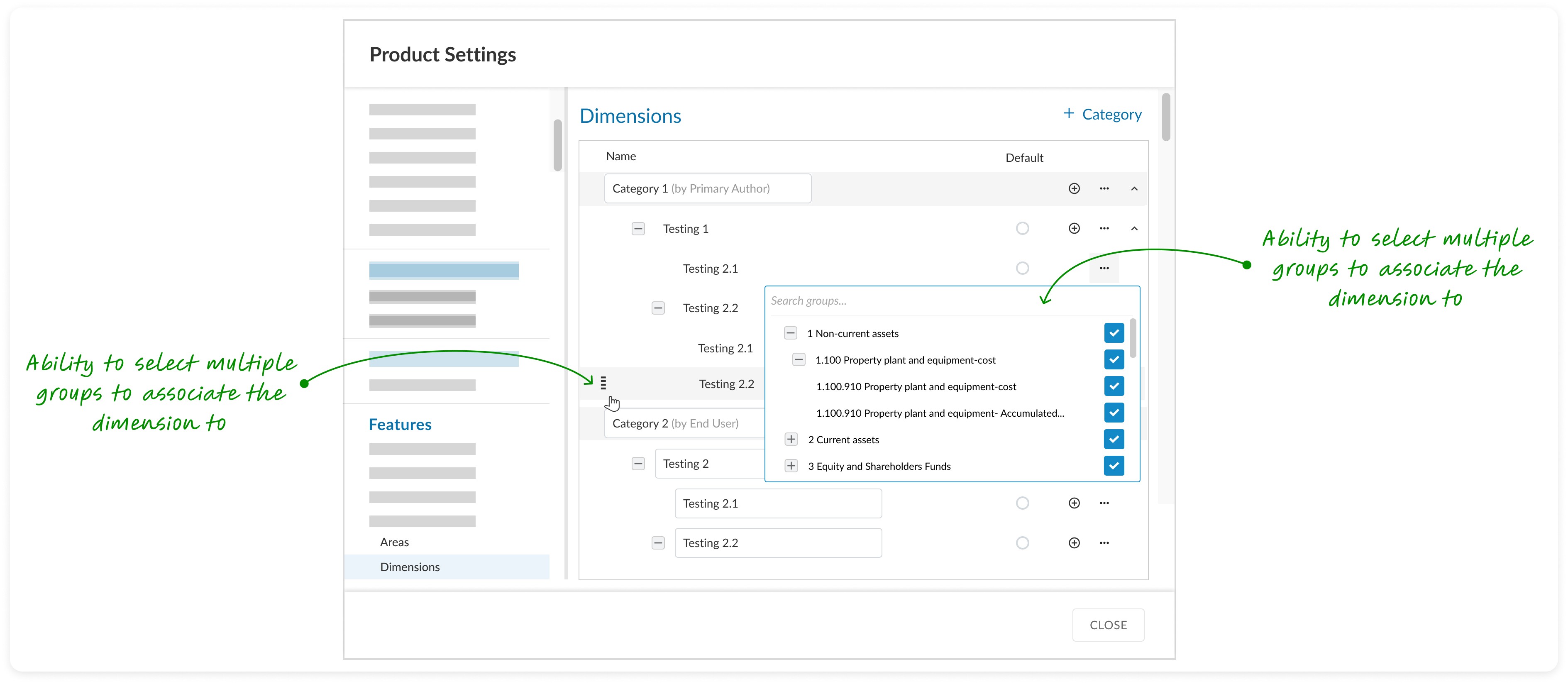Screen dimensions: 1568x684
Task: Collapse the 1.100 Property plant and equipment-cost group
Action: pyautogui.click(x=799, y=360)
